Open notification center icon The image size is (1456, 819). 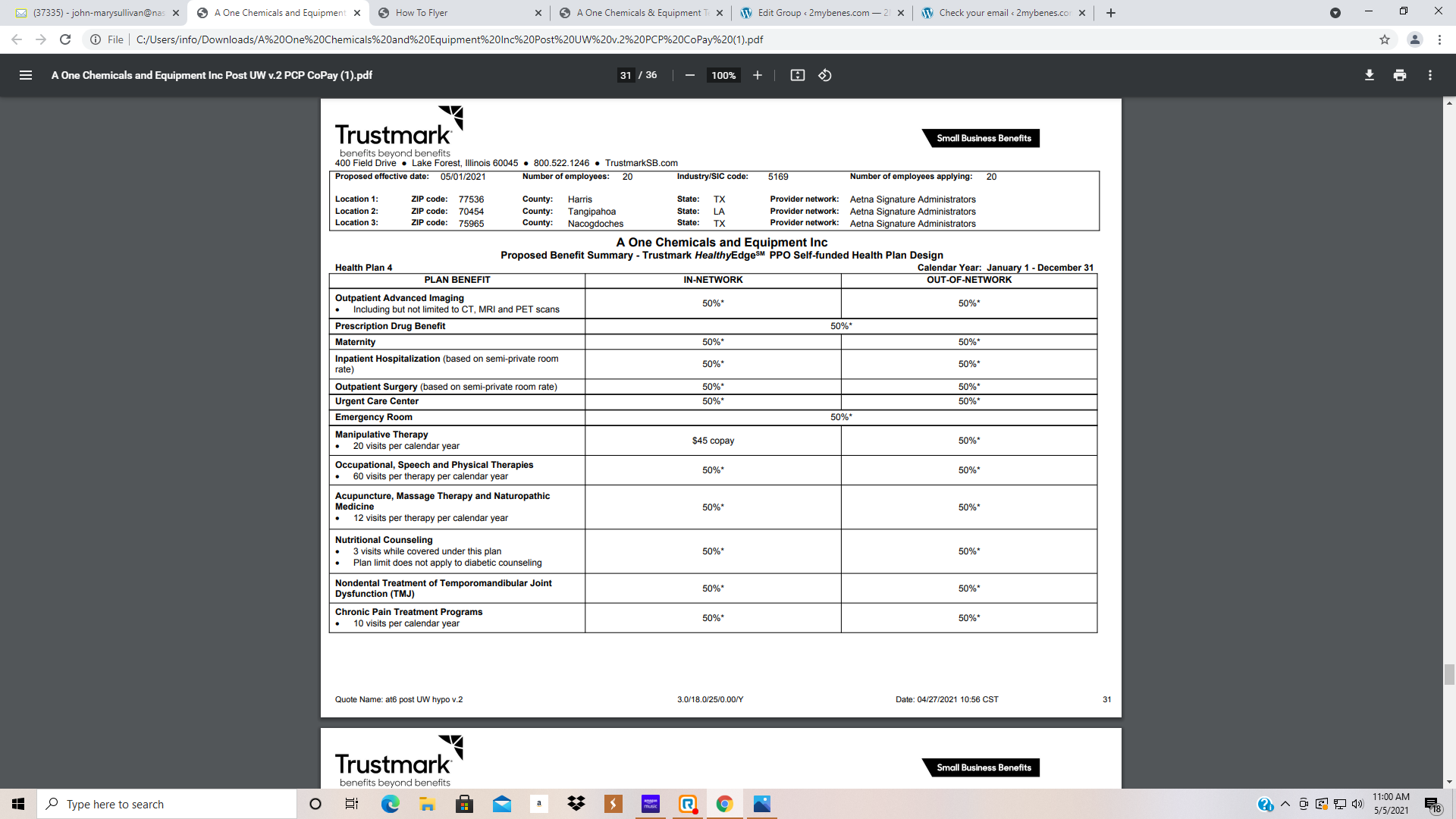1432,804
